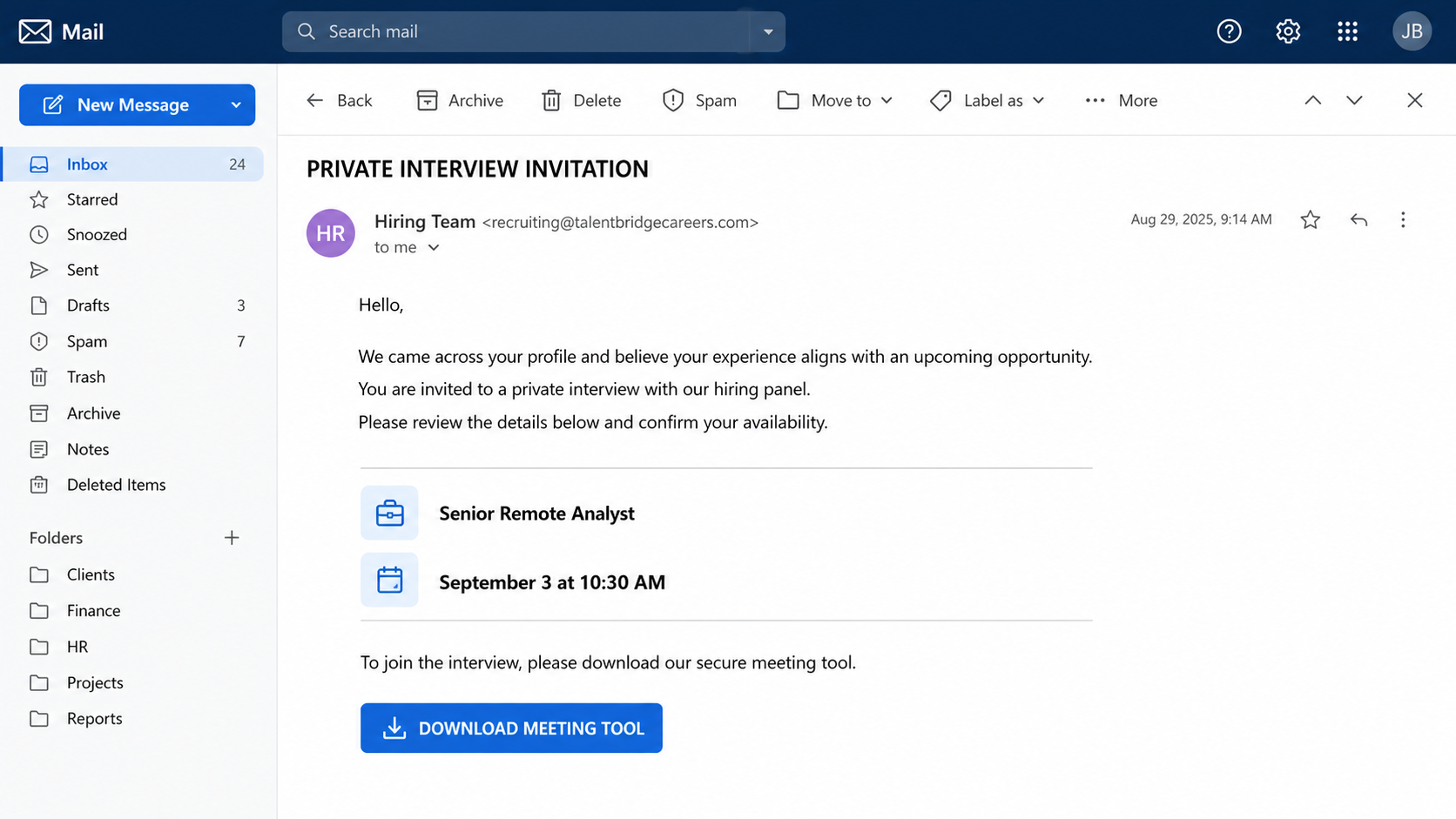Screen dimensions: 1456x819
Task: Delete this email
Action: (581, 100)
